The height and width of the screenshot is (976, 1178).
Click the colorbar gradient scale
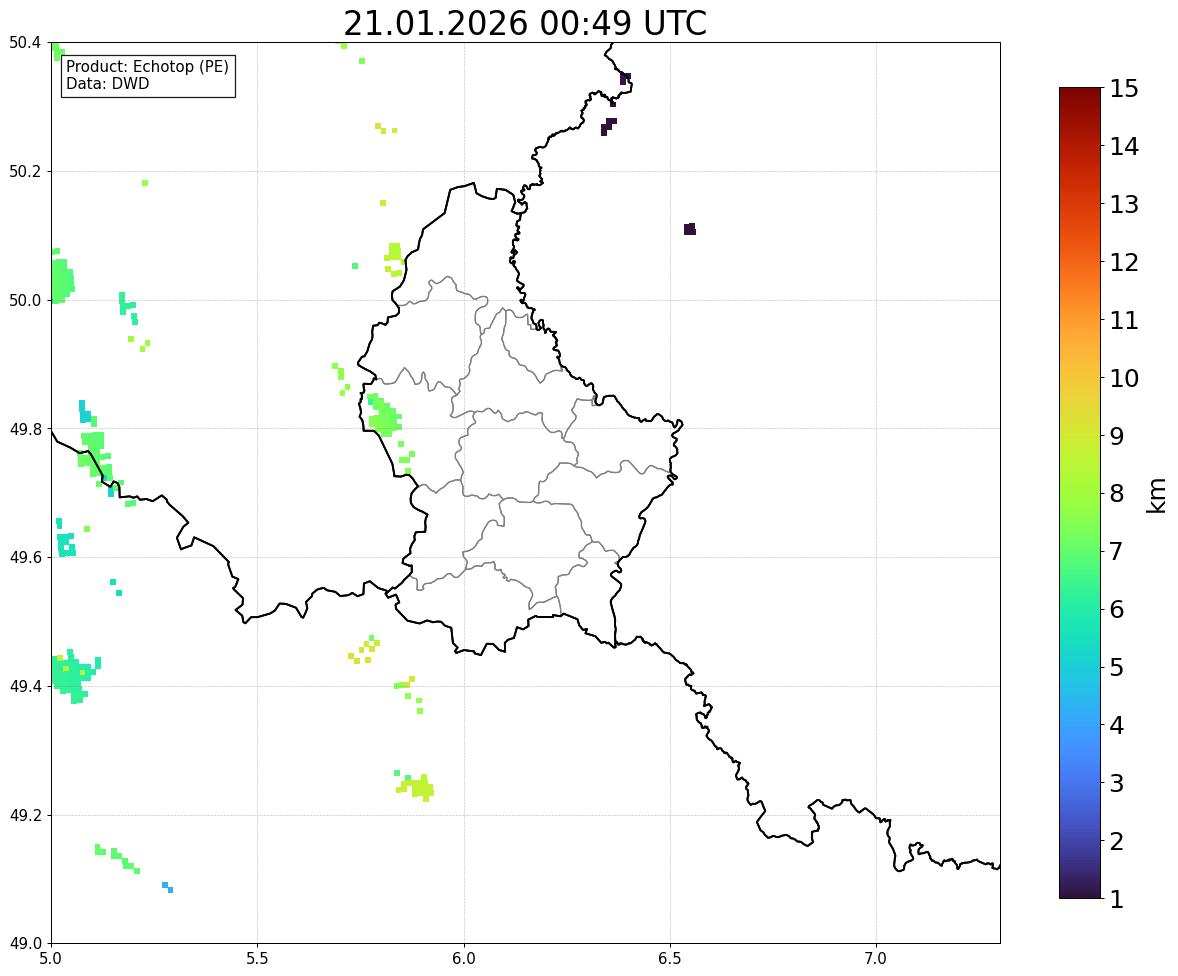[1080, 493]
